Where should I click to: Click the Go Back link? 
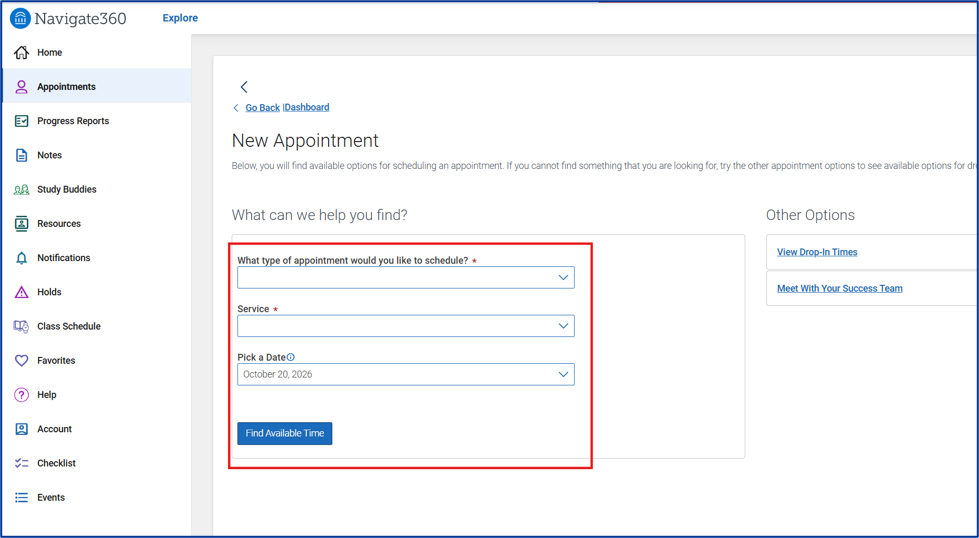tap(262, 108)
